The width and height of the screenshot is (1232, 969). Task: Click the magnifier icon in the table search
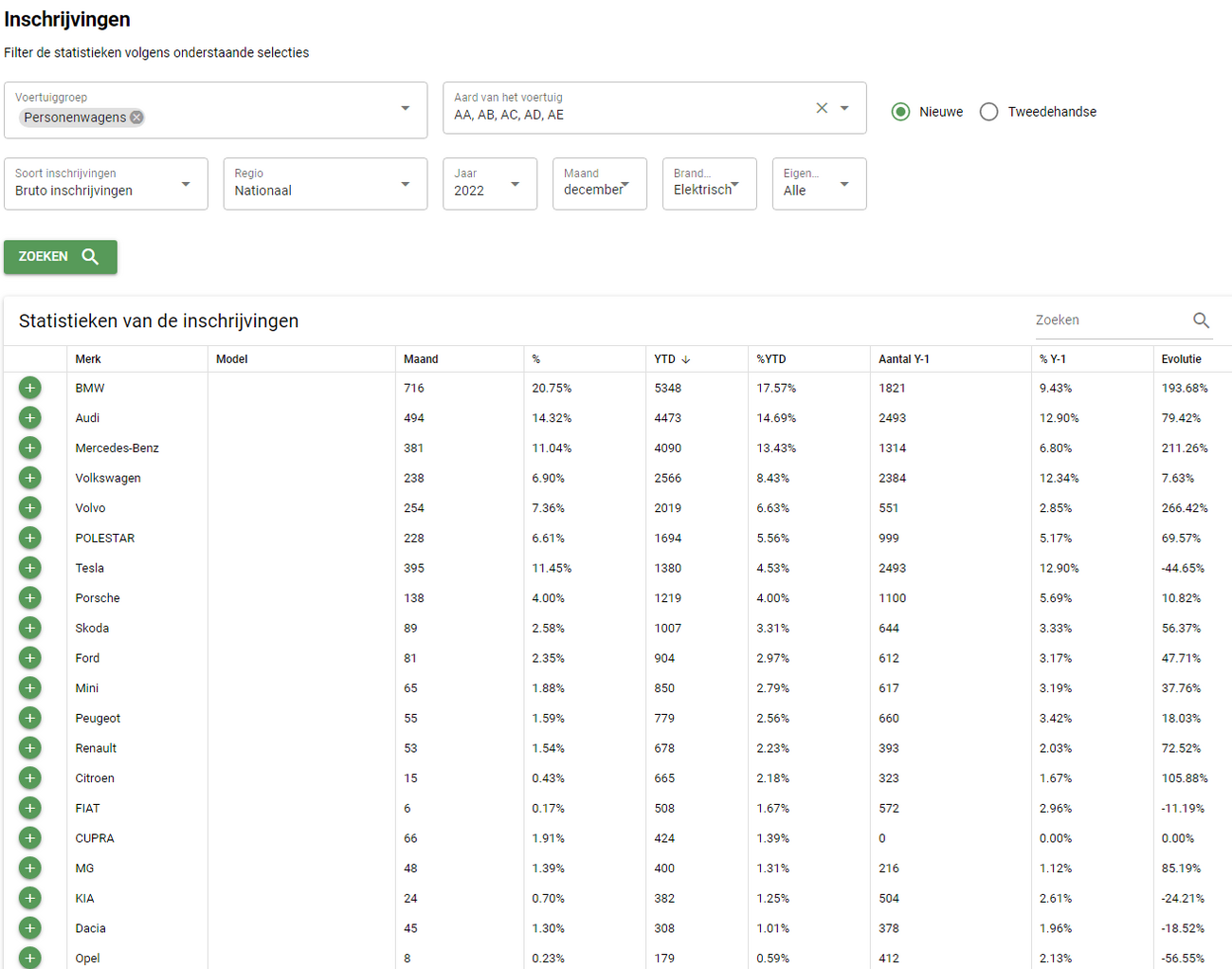[1201, 320]
